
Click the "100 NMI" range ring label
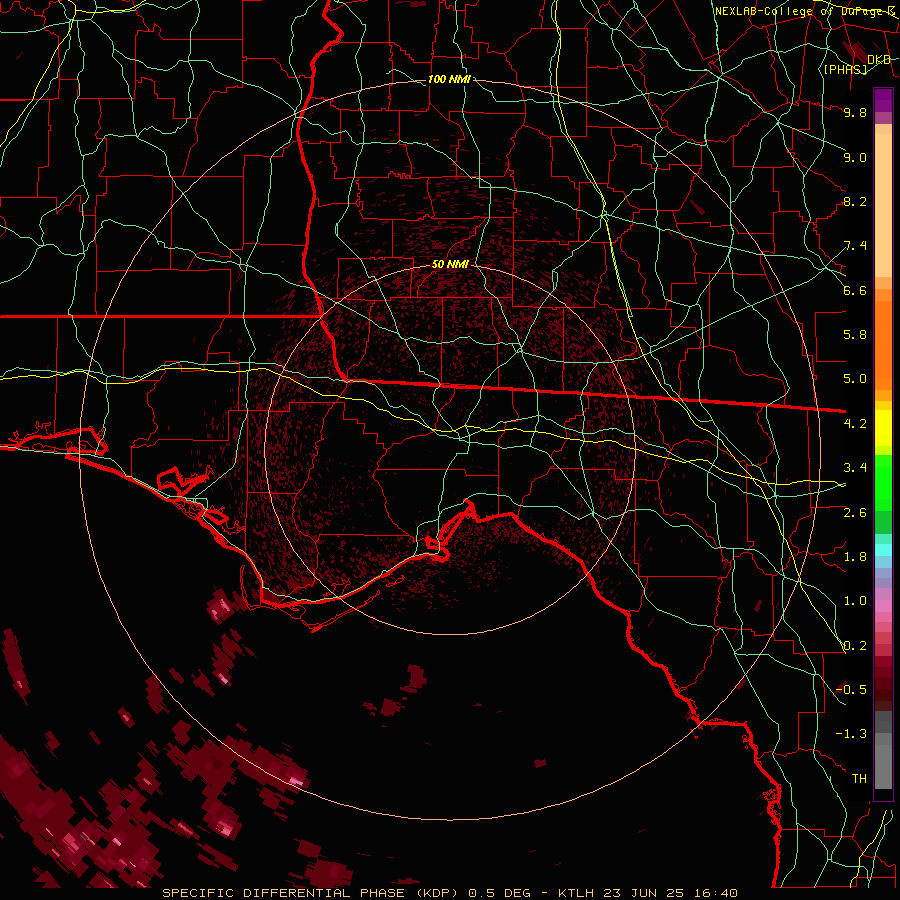(x=449, y=79)
